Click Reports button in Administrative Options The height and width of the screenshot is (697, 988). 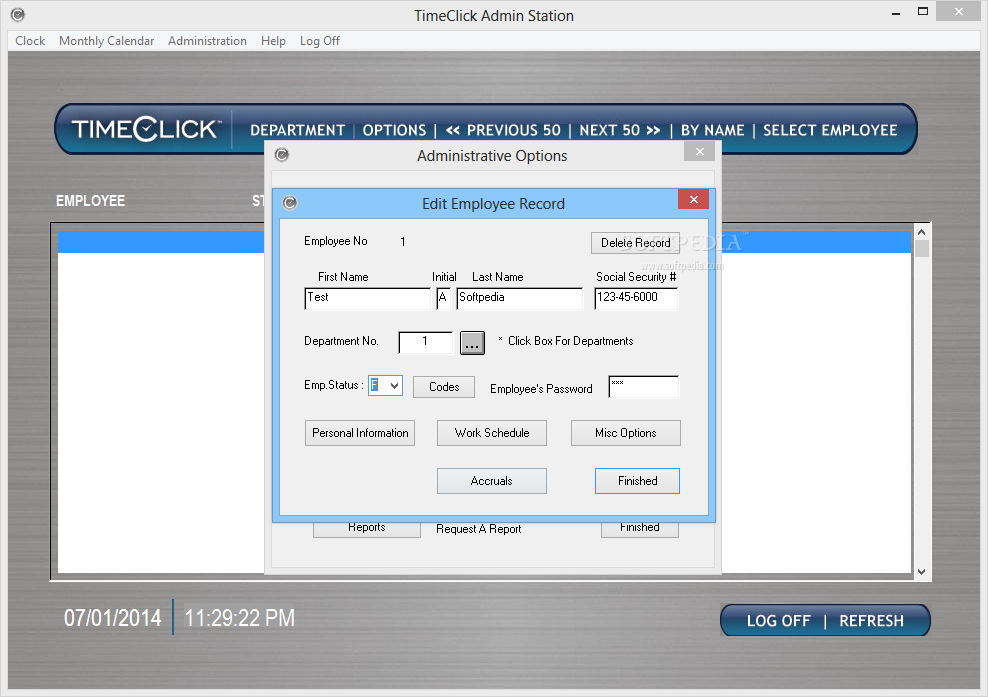coord(367,529)
